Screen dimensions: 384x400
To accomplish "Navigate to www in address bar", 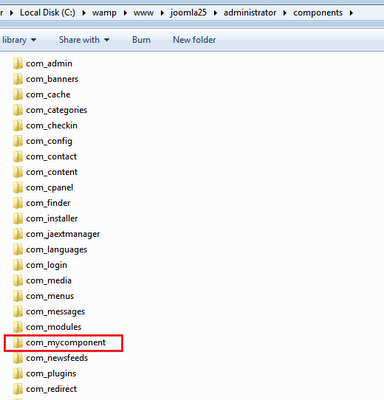I will [x=143, y=13].
